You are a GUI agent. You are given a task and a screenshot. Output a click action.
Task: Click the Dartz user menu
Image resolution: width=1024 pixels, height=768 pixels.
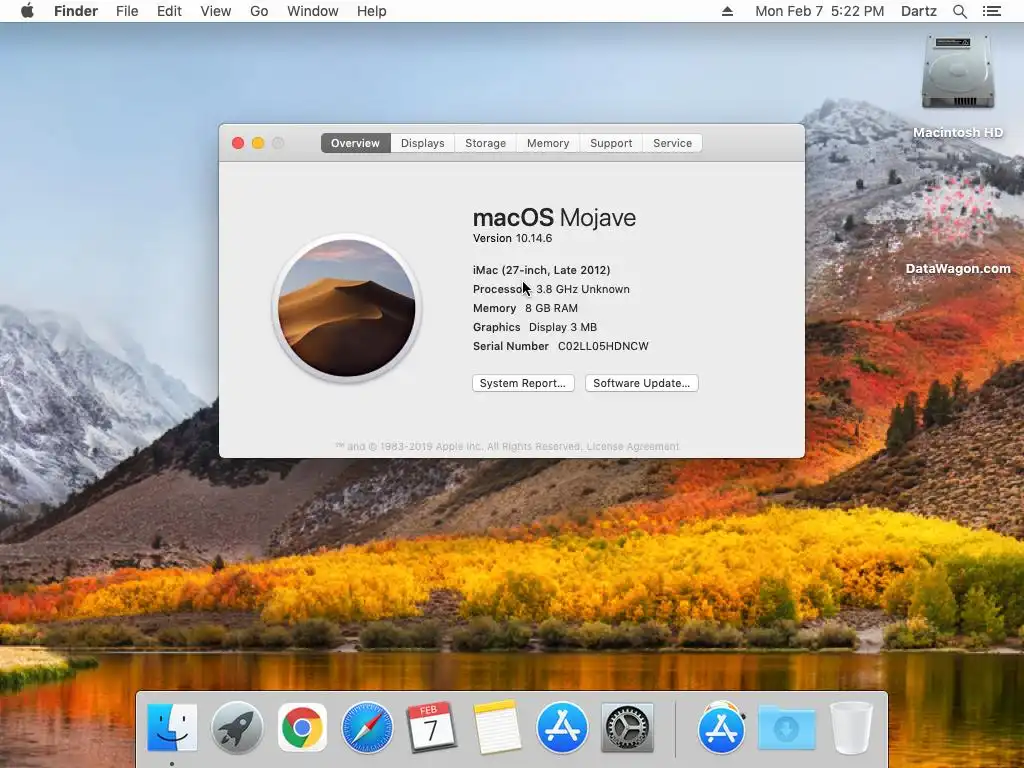tap(918, 11)
